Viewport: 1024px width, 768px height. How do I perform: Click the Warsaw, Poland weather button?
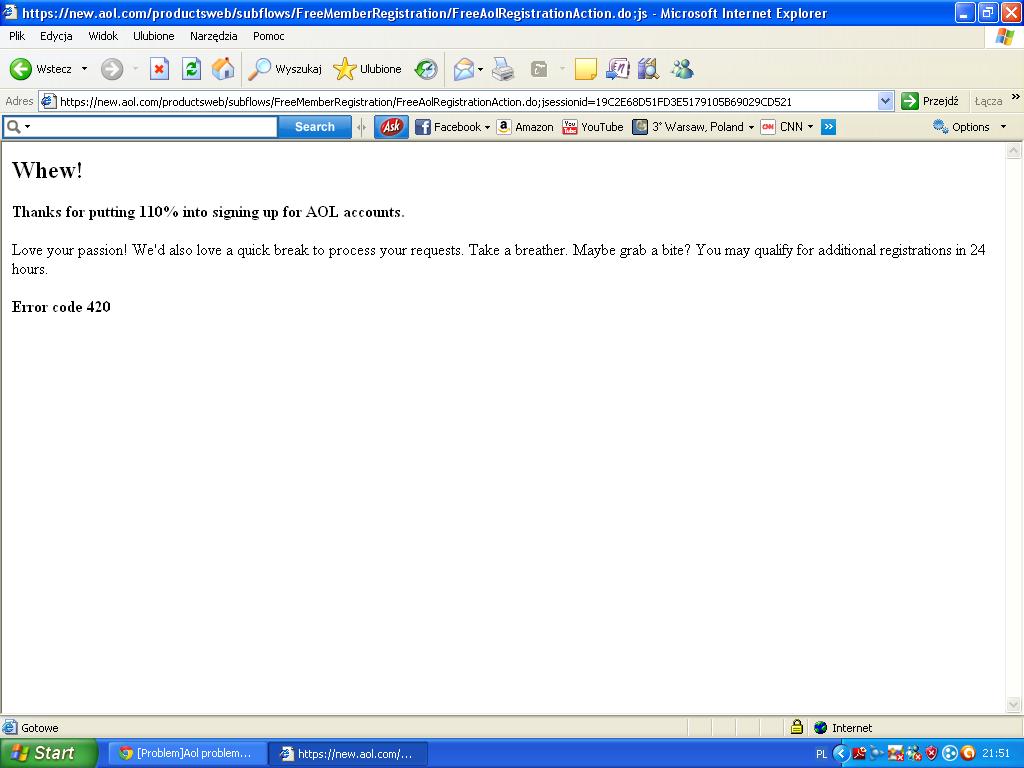click(x=688, y=127)
